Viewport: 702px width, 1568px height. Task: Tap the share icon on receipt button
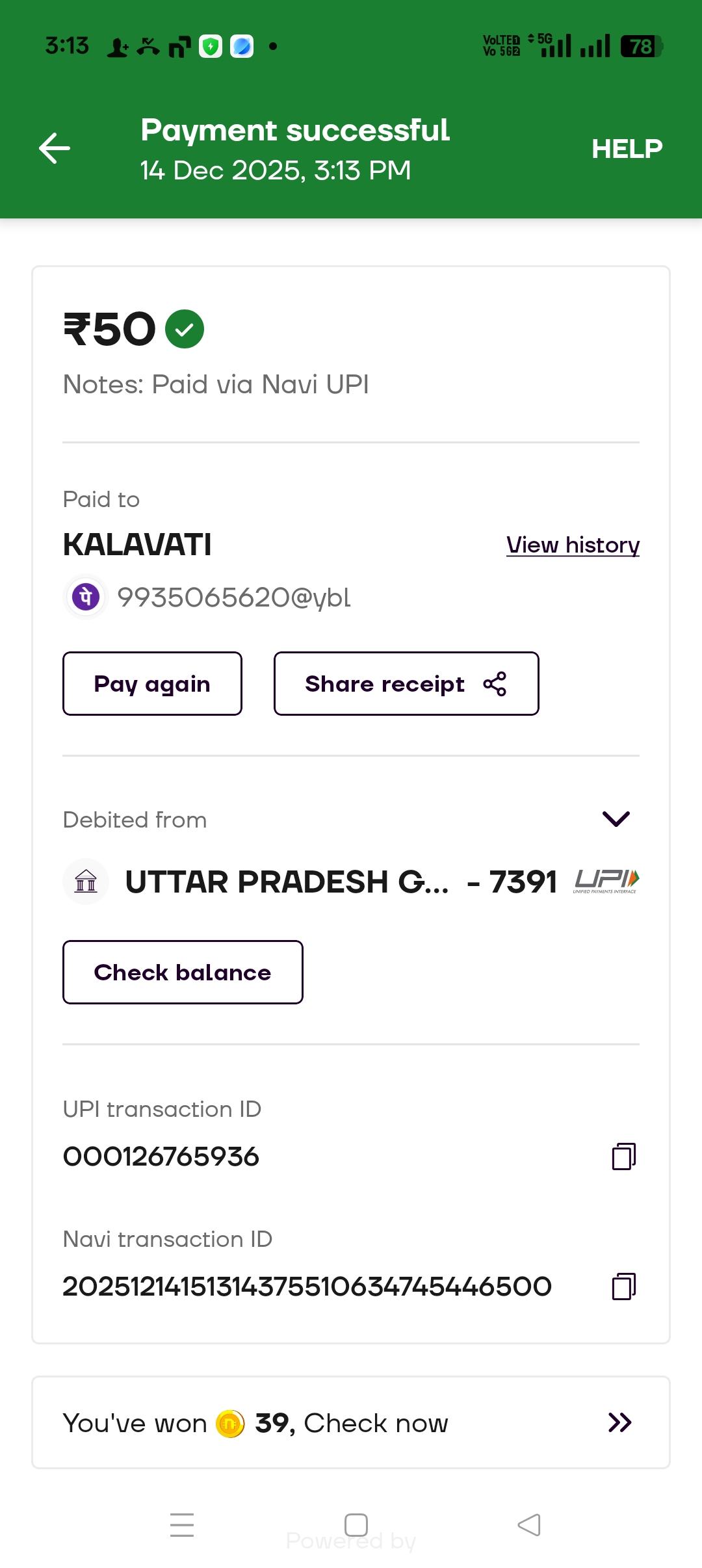click(495, 684)
